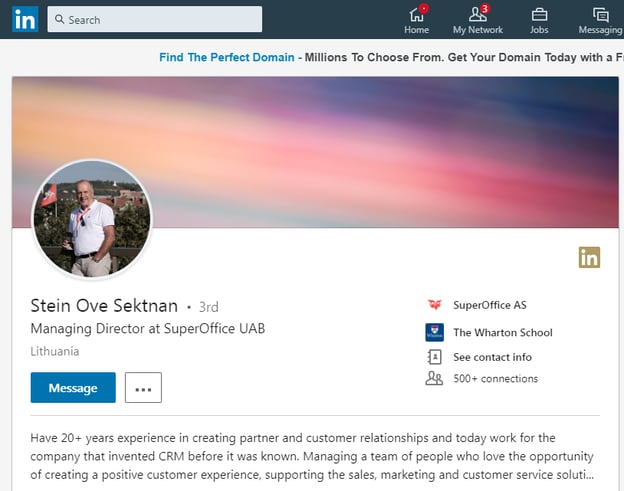Screen dimensions: 624x491
Task: Open the See contact info link
Action: point(492,357)
